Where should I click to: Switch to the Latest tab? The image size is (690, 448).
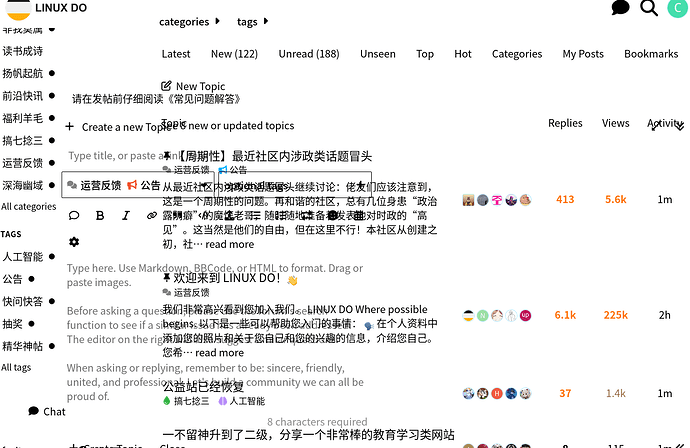(176, 54)
